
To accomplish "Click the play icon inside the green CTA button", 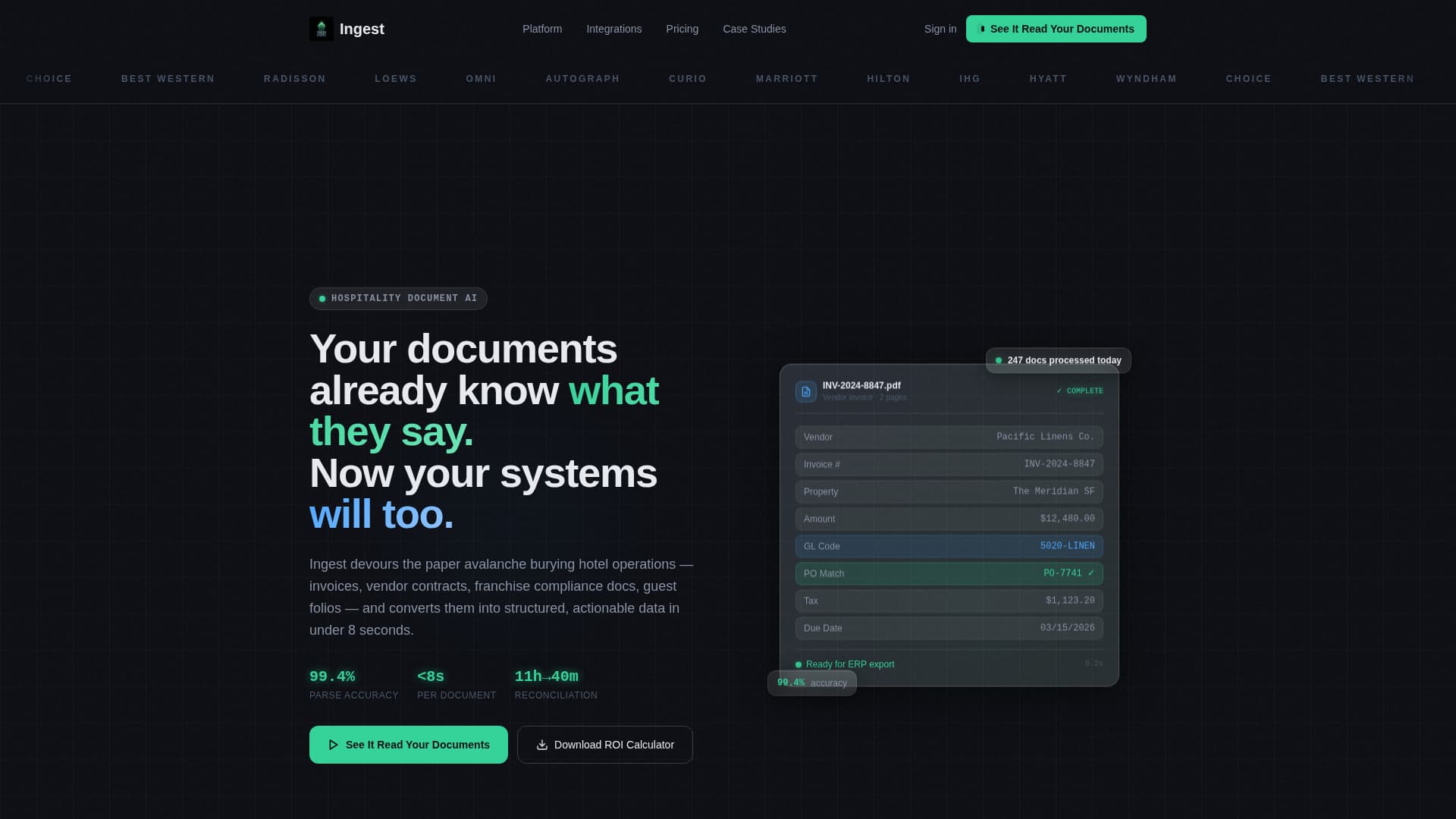I will [x=334, y=745].
